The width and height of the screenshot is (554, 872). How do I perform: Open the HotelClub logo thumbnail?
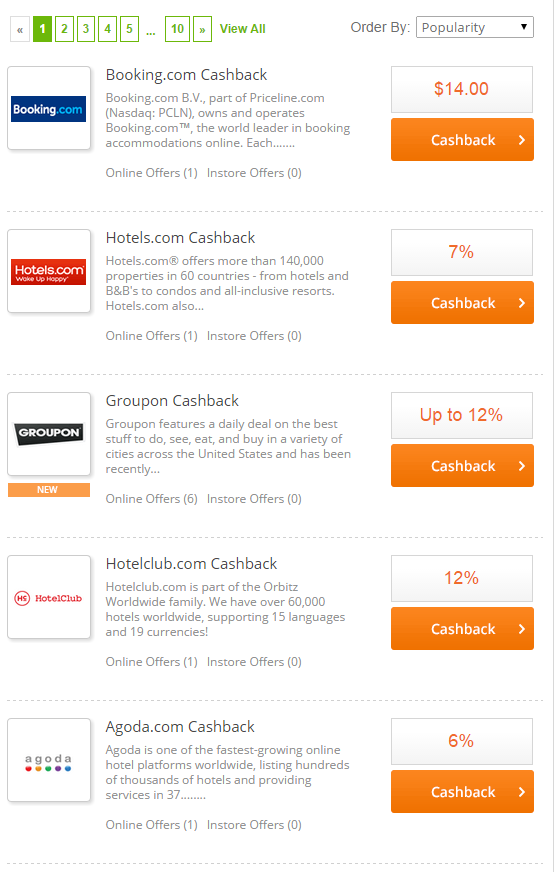[x=49, y=597]
